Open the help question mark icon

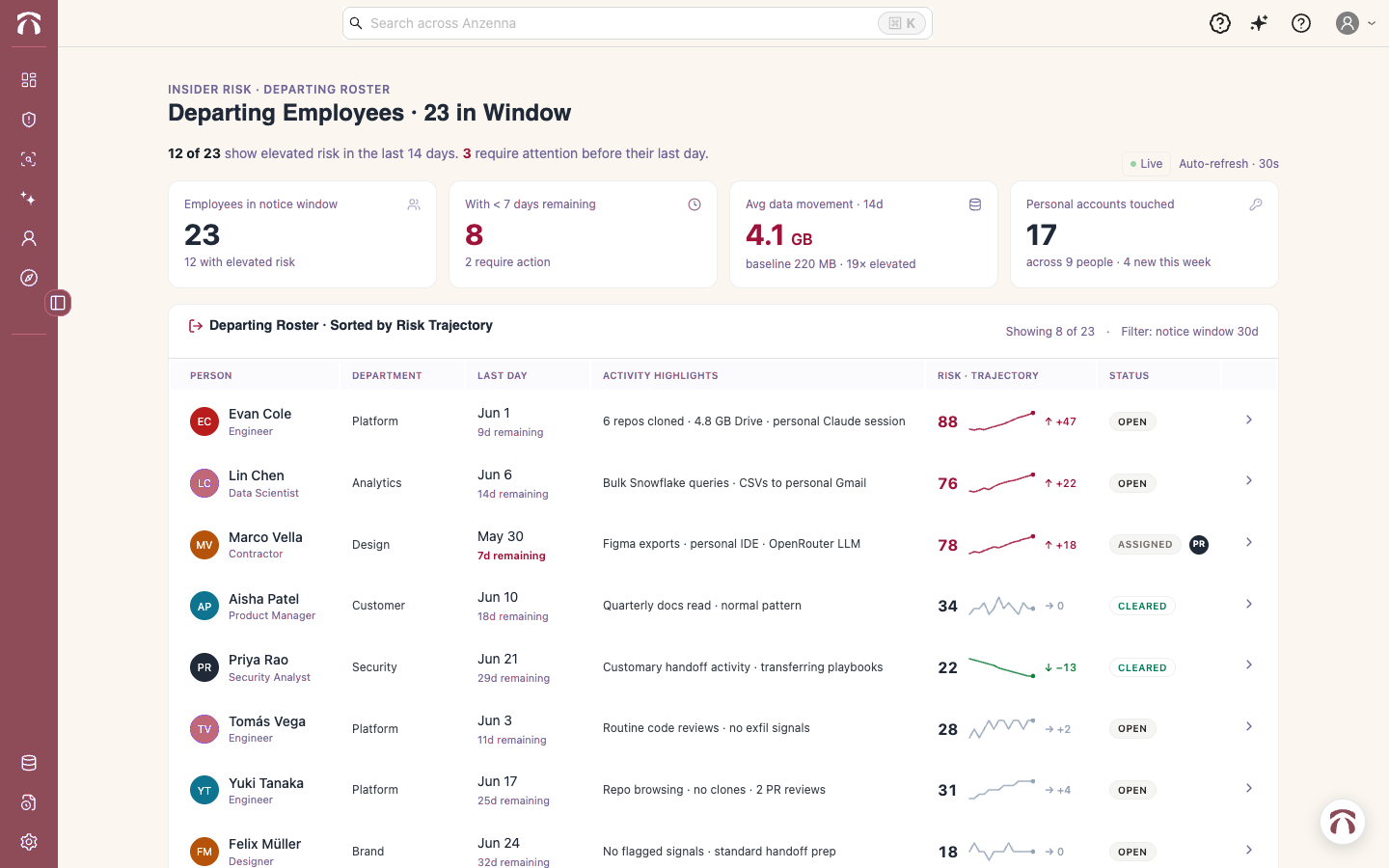pyautogui.click(x=1301, y=23)
